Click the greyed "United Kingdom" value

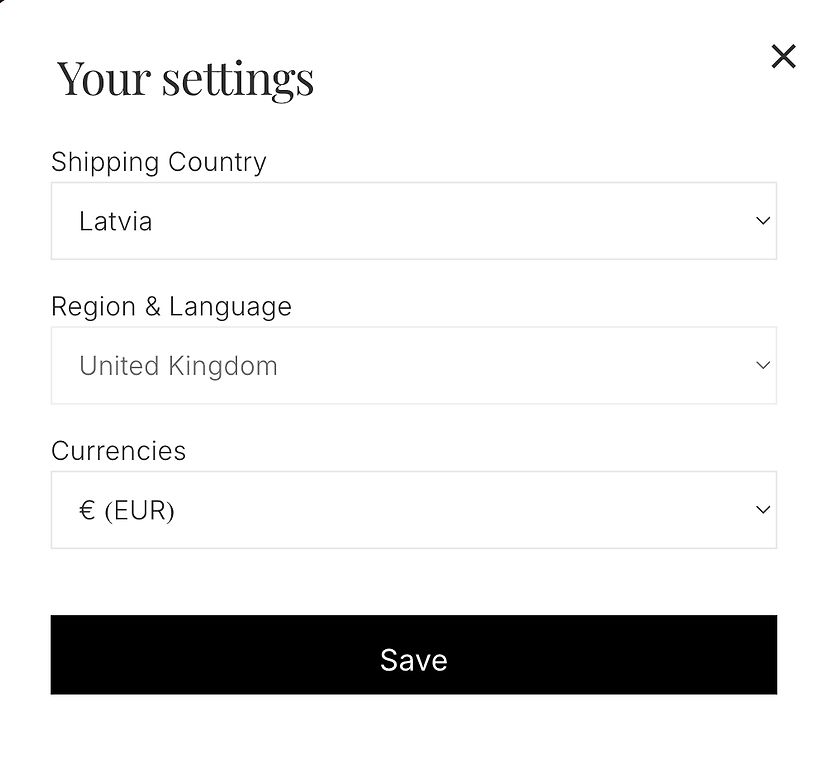178,366
